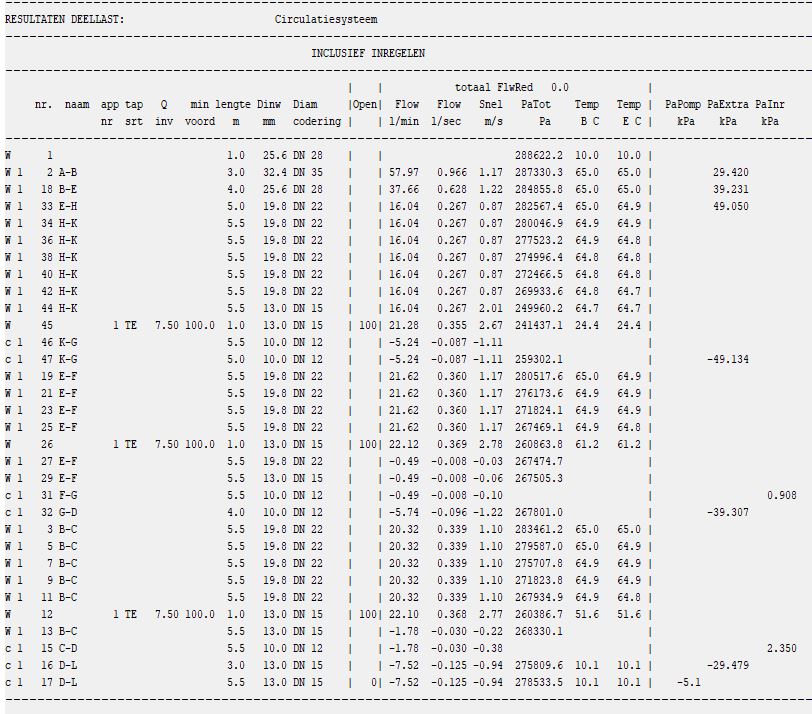Click the PaTot value 283461.2
This screenshot has width=812, height=714.
click(x=539, y=529)
